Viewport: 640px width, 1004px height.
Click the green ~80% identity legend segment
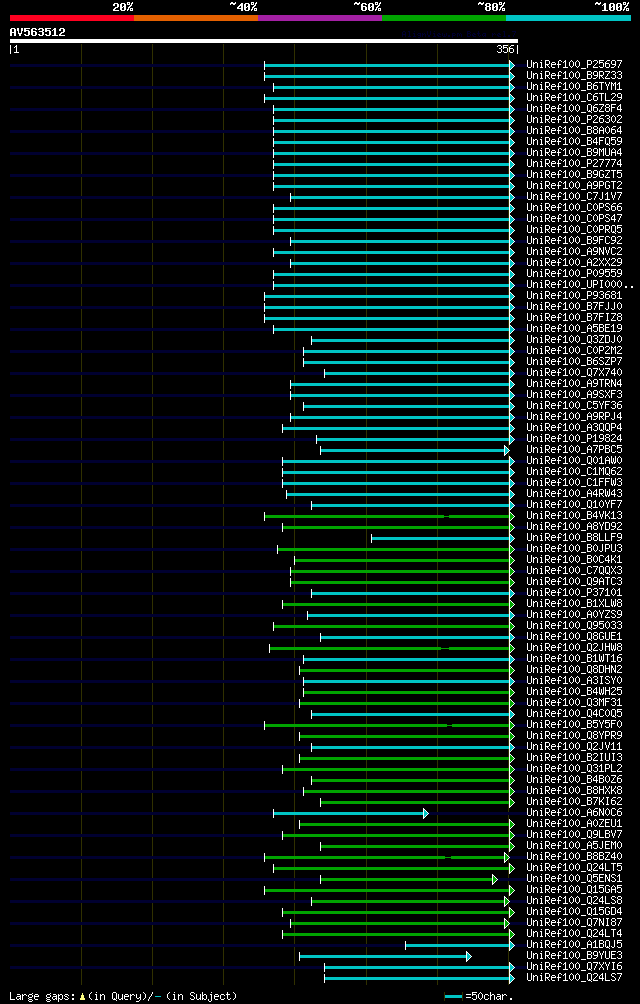[444, 18]
